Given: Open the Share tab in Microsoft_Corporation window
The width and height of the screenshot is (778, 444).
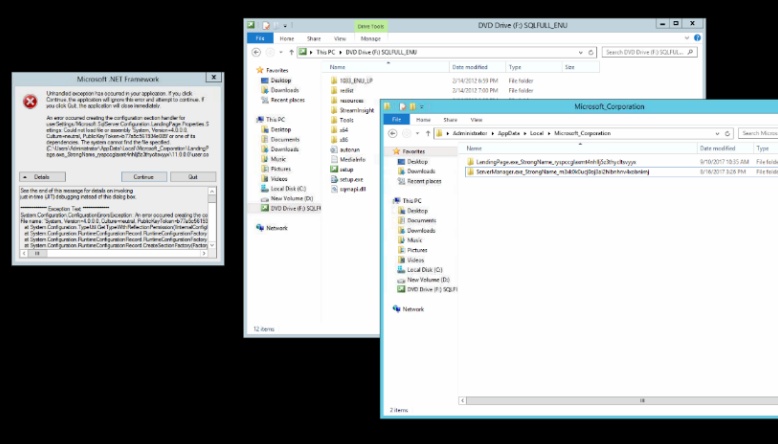Looking at the screenshot, I should tap(450, 120).
